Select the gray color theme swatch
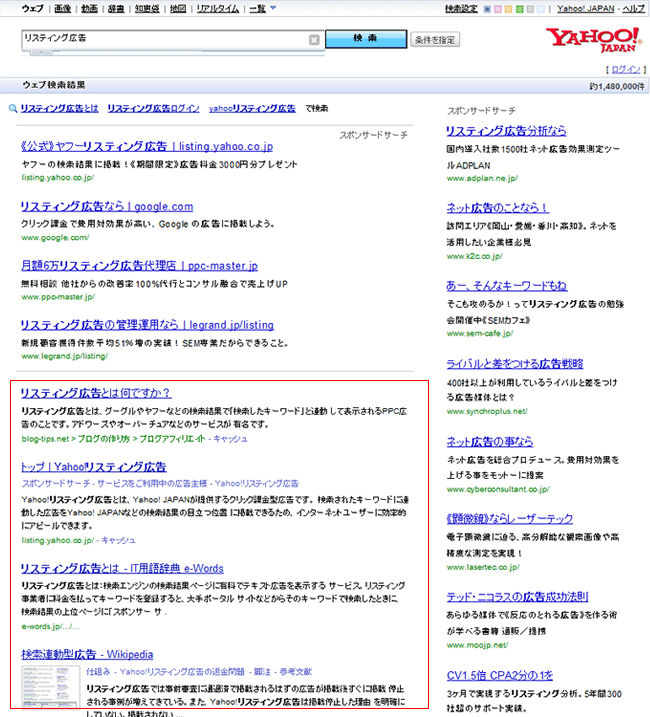 point(530,9)
